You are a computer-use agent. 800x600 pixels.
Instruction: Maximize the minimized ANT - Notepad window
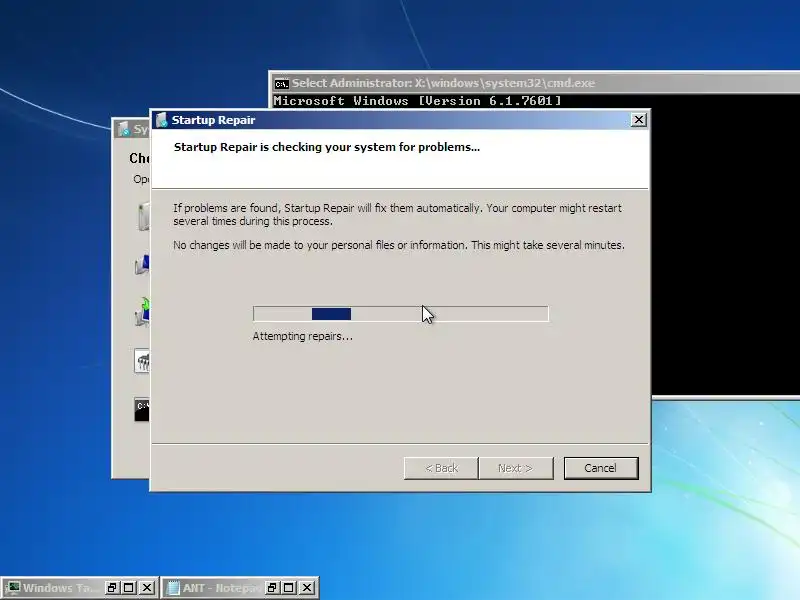pyautogui.click(x=289, y=588)
